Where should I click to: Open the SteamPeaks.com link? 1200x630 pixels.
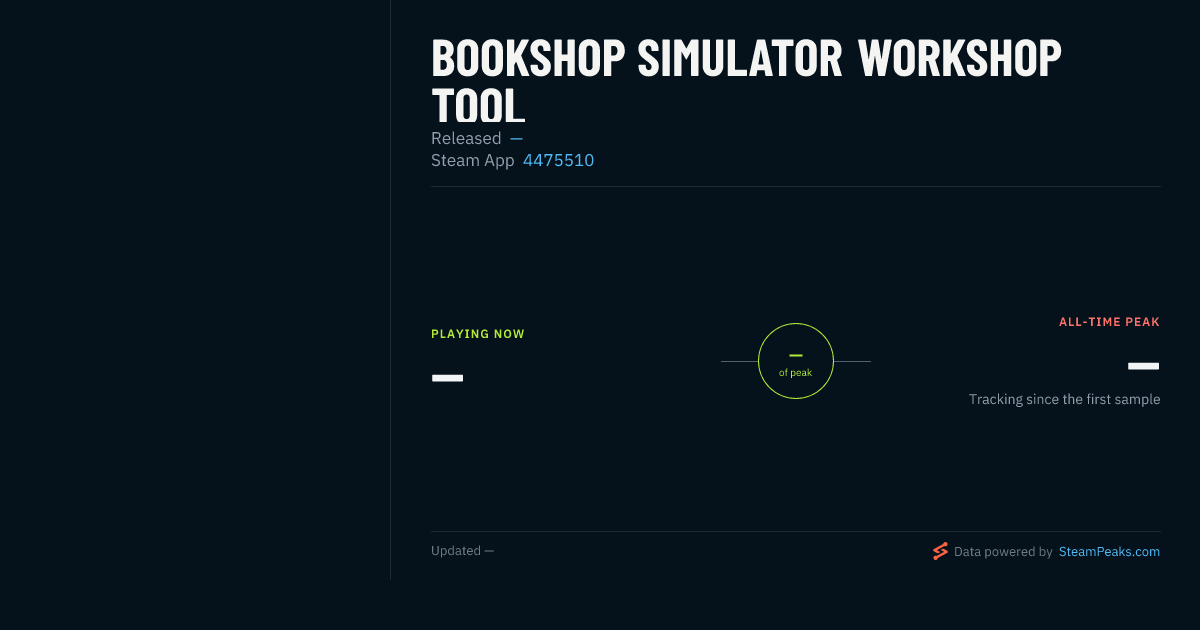click(1109, 551)
